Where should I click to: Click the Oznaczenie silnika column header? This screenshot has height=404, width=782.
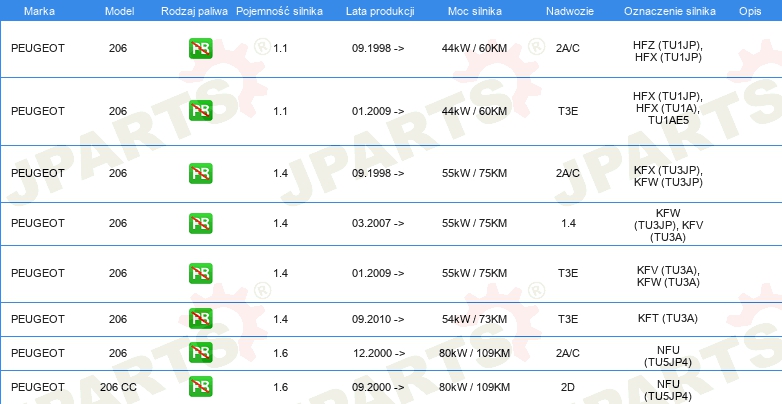[670, 11]
